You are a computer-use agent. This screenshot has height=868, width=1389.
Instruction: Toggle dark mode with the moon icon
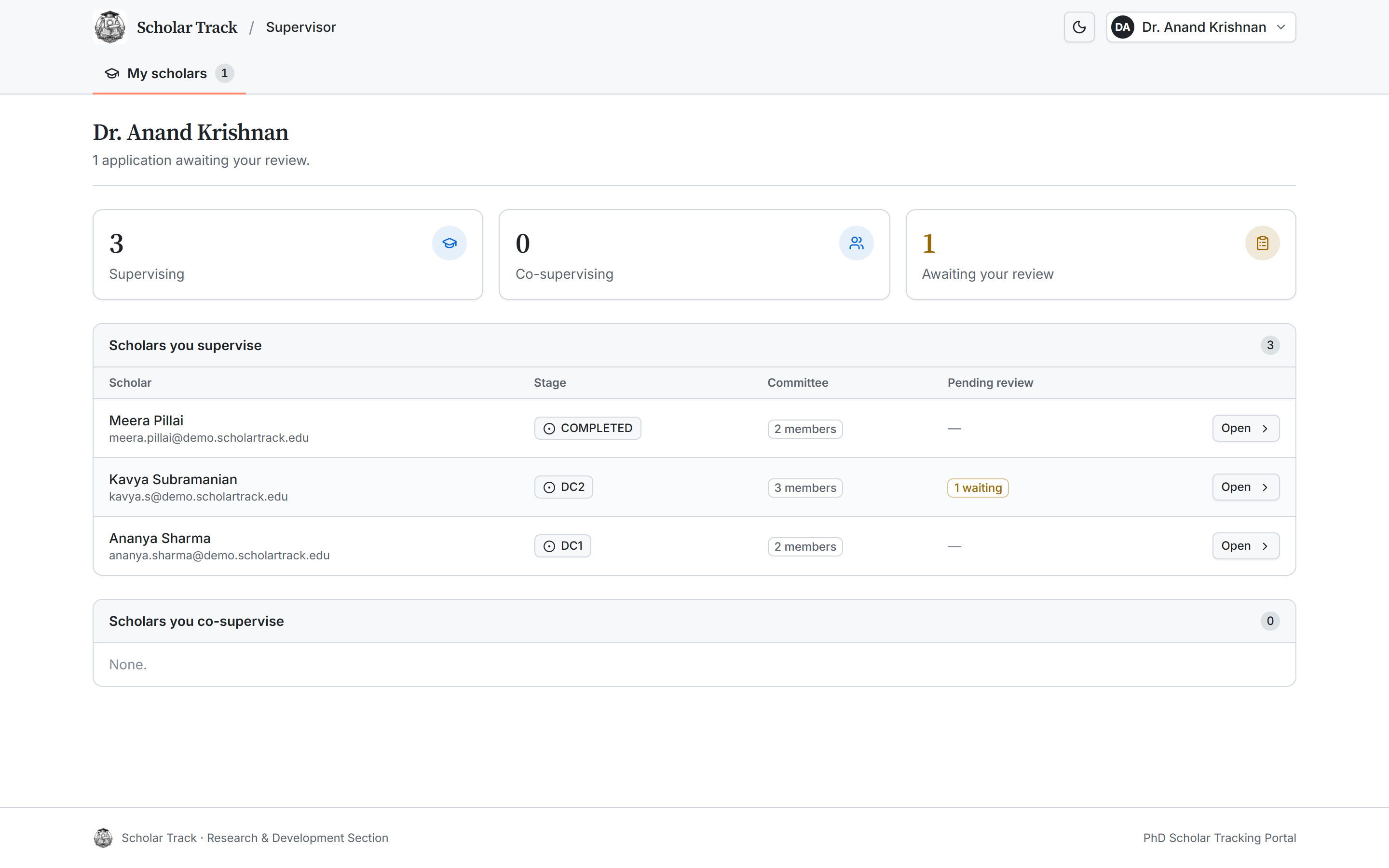pyautogui.click(x=1079, y=27)
